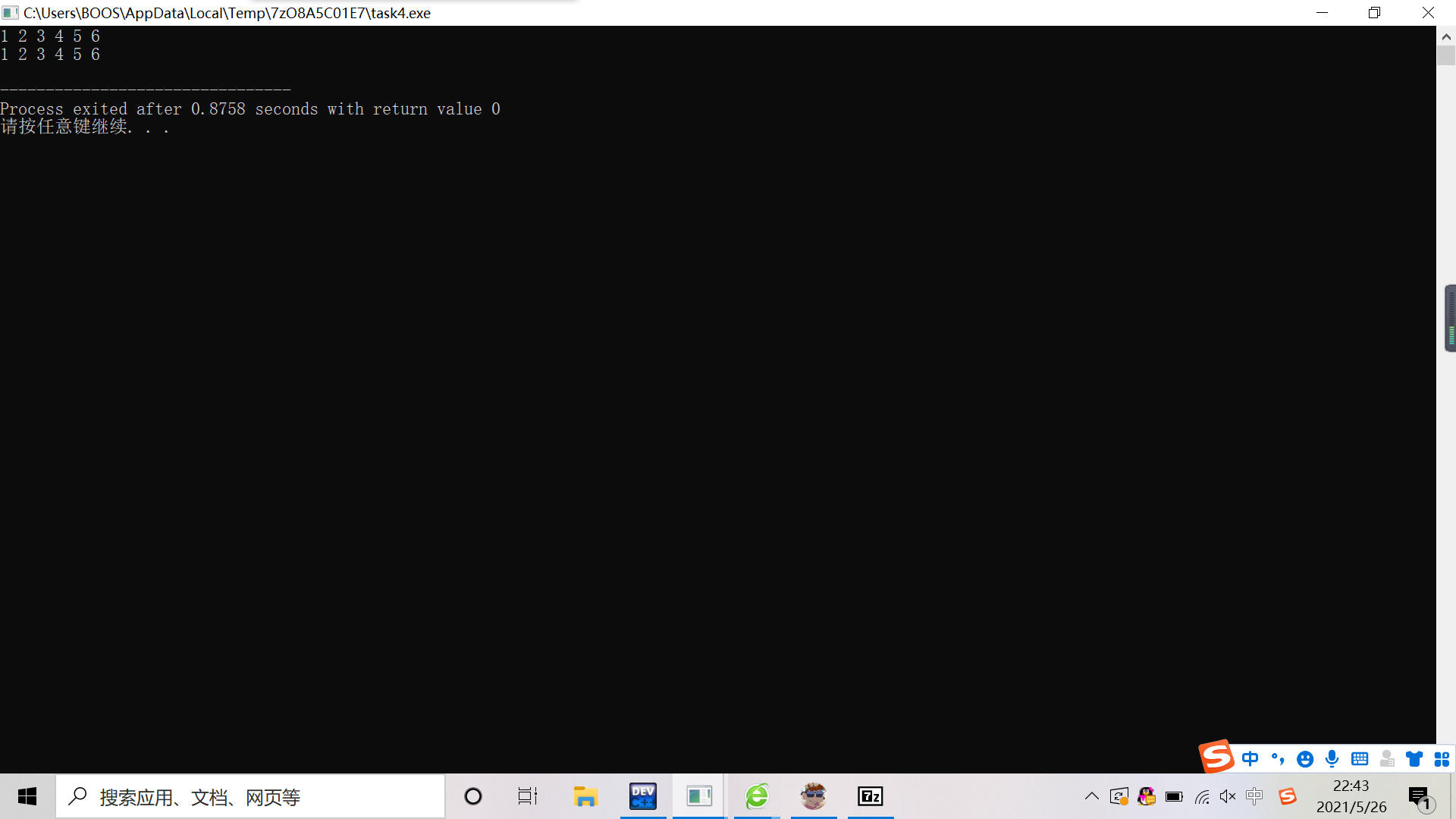Click the Sogou microphone voice input icon
The width and height of the screenshot is (1456, 819).
click(x=1332, y=759)
